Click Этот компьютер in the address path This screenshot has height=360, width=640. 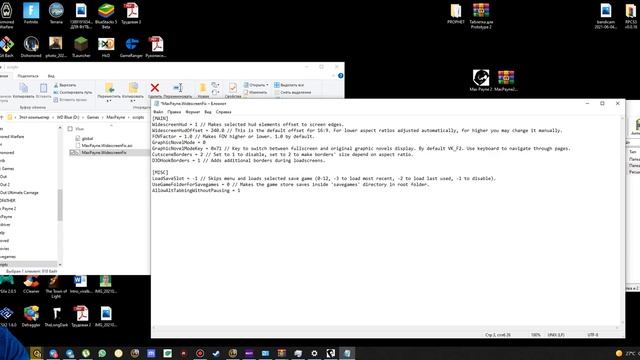click(x=34, y=117)
